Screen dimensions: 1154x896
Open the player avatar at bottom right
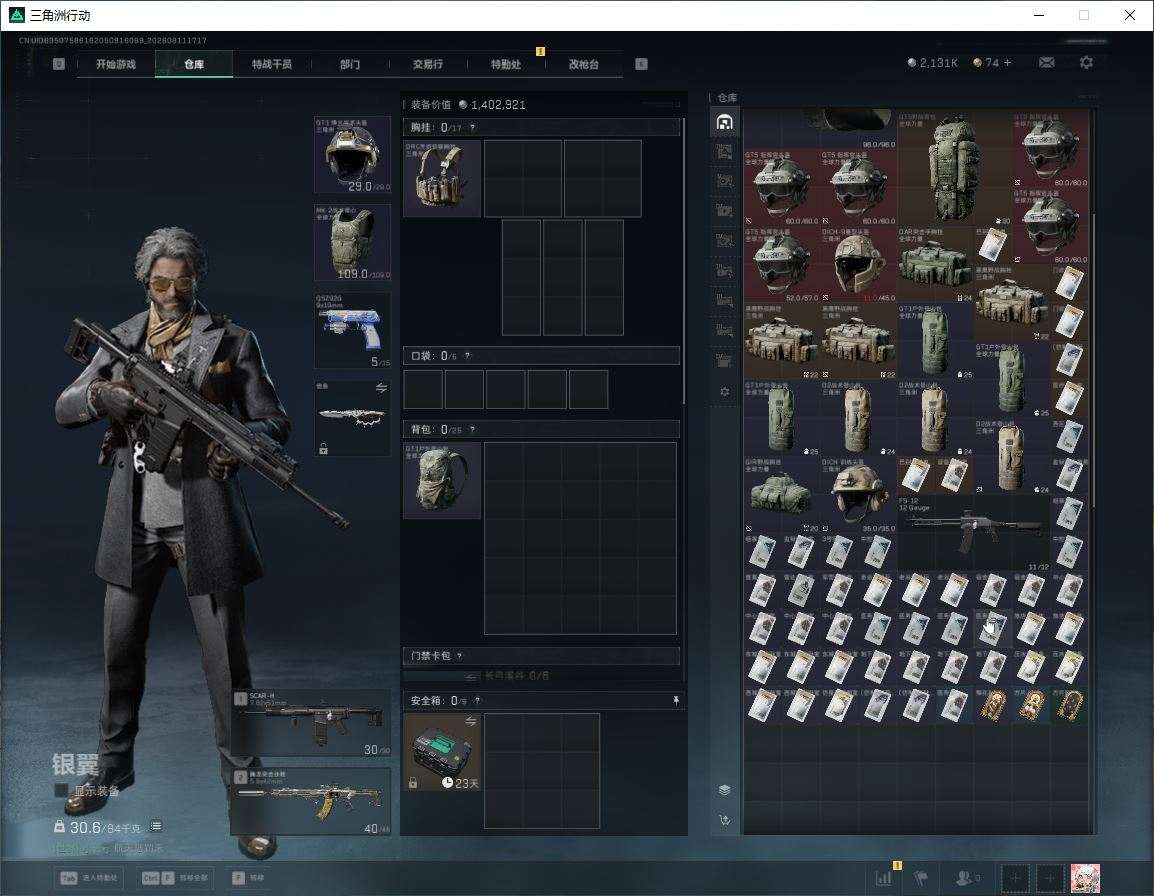(x=1085, y=878)
